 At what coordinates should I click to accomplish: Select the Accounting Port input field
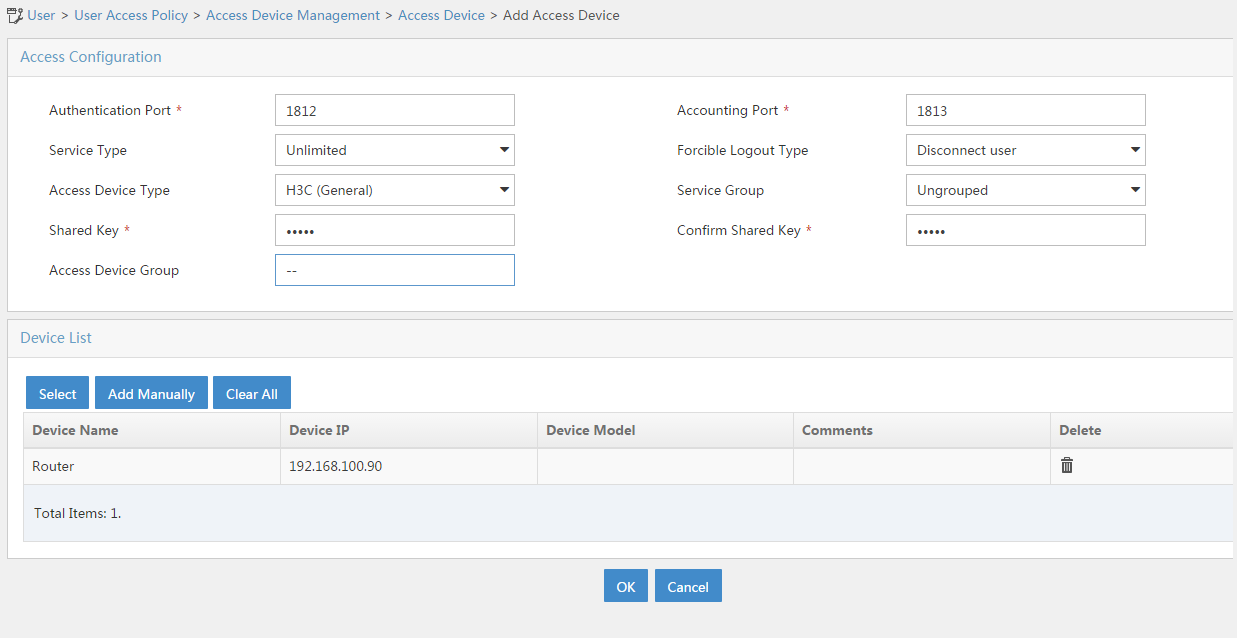(x=1025, y=109)
